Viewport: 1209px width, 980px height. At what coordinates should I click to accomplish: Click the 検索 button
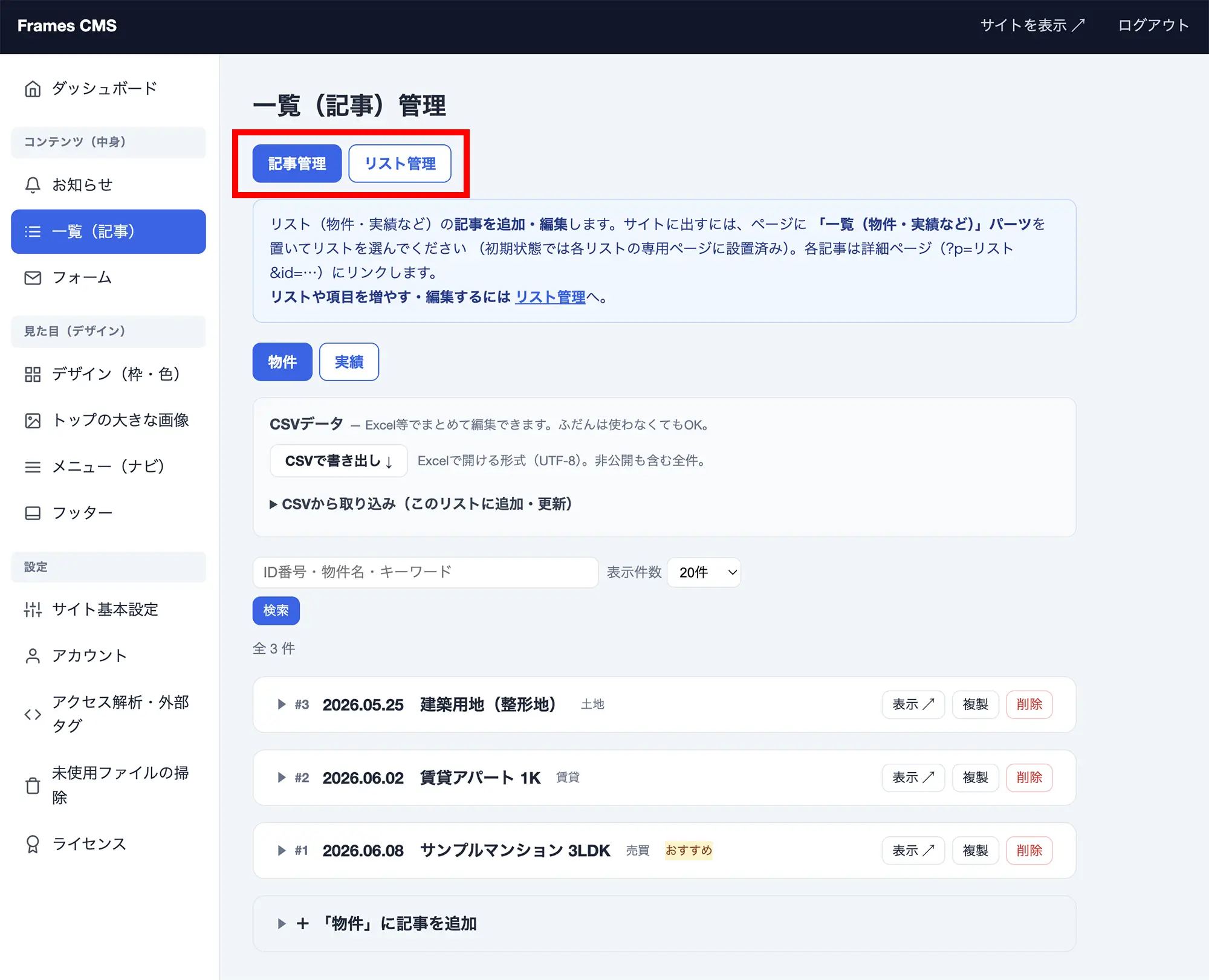[276, 611]
